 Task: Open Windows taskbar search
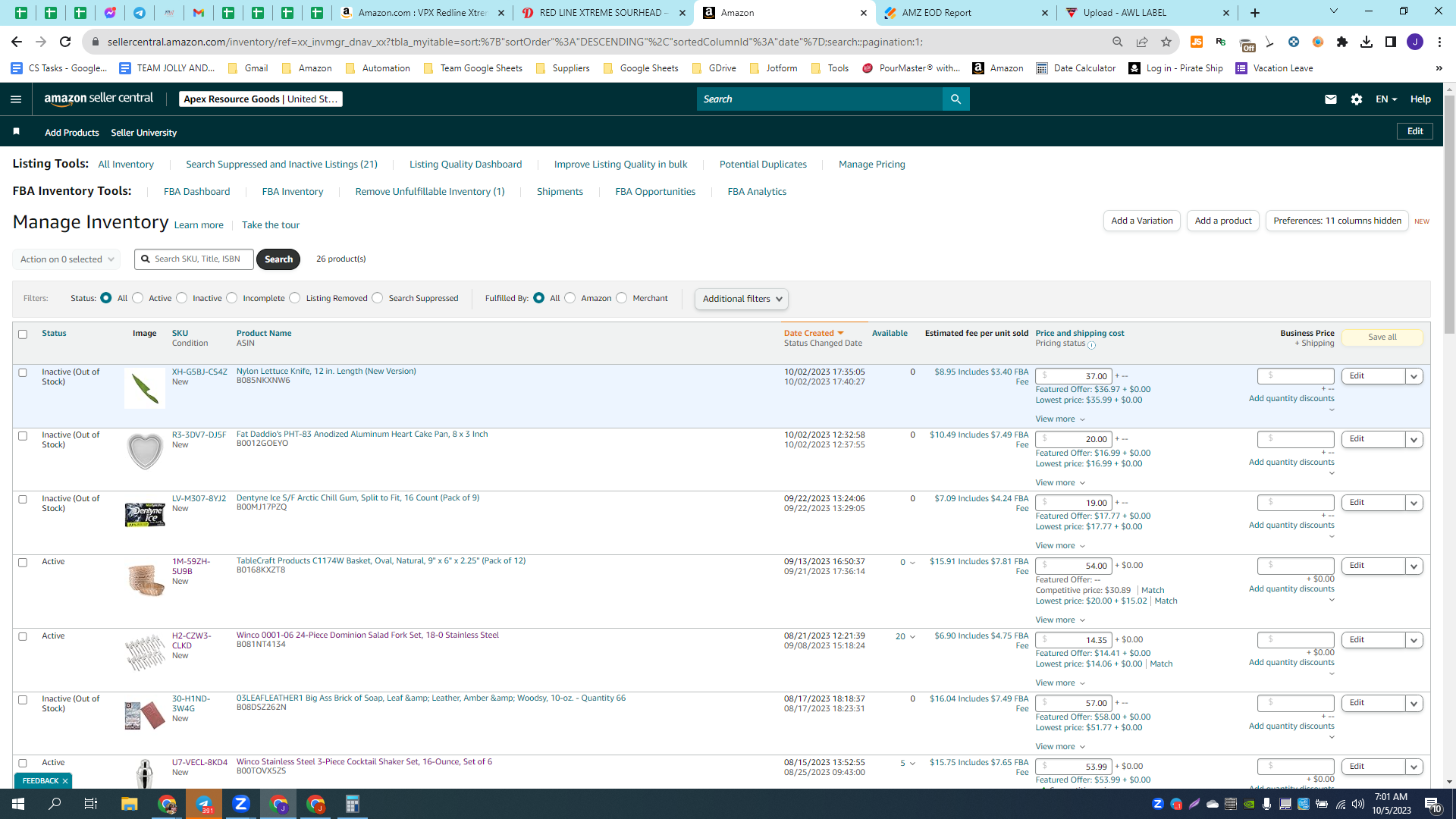click(55, 804)
